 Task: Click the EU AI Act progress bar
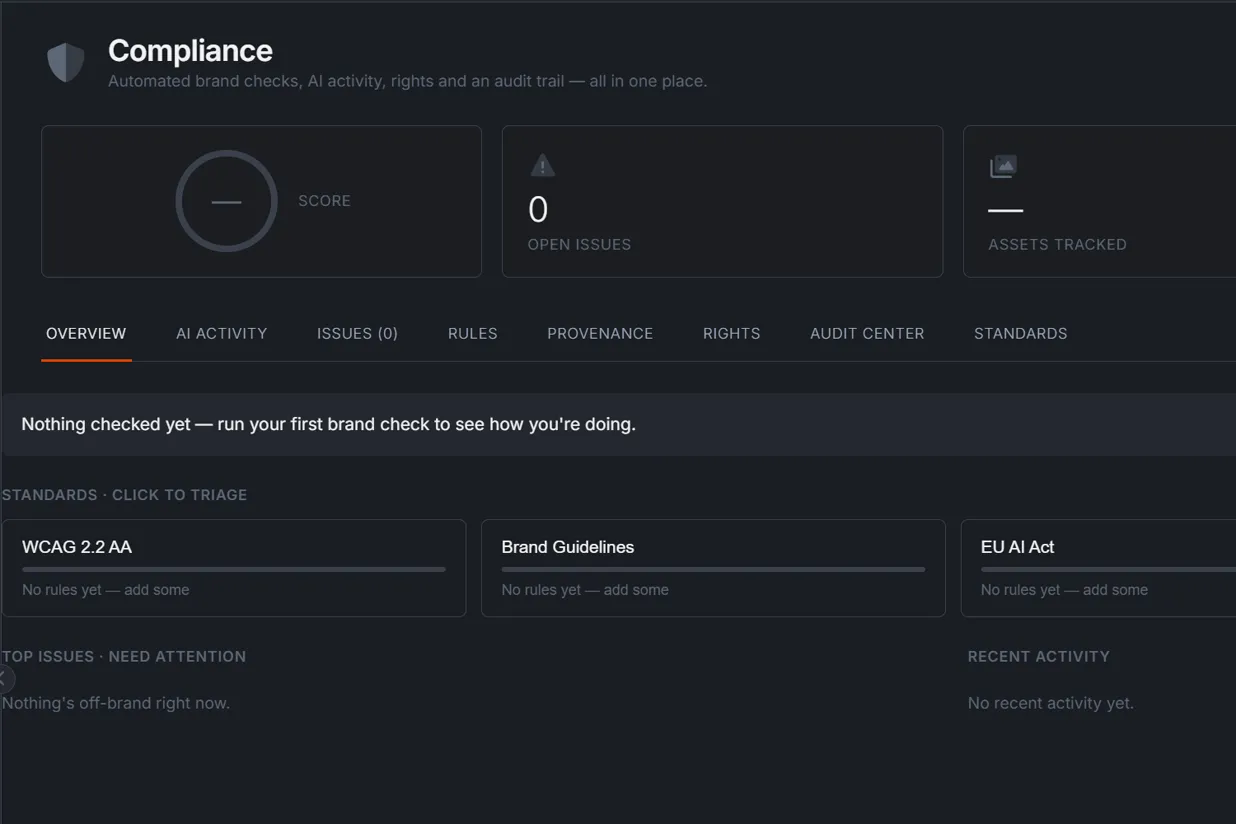pyautogui.click(x=1108, y=570)
